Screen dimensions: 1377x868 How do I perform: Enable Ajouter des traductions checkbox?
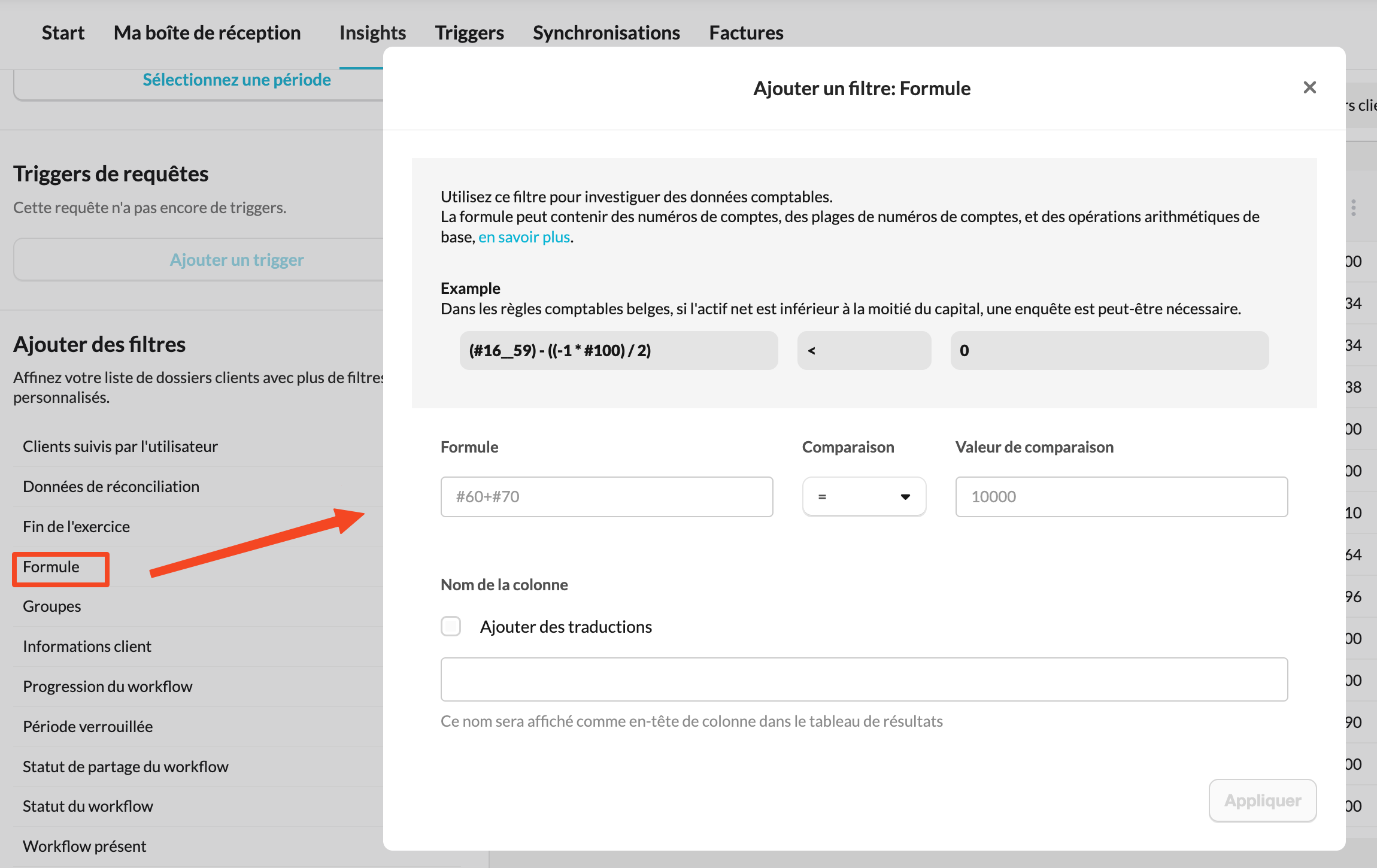(451, 626)
